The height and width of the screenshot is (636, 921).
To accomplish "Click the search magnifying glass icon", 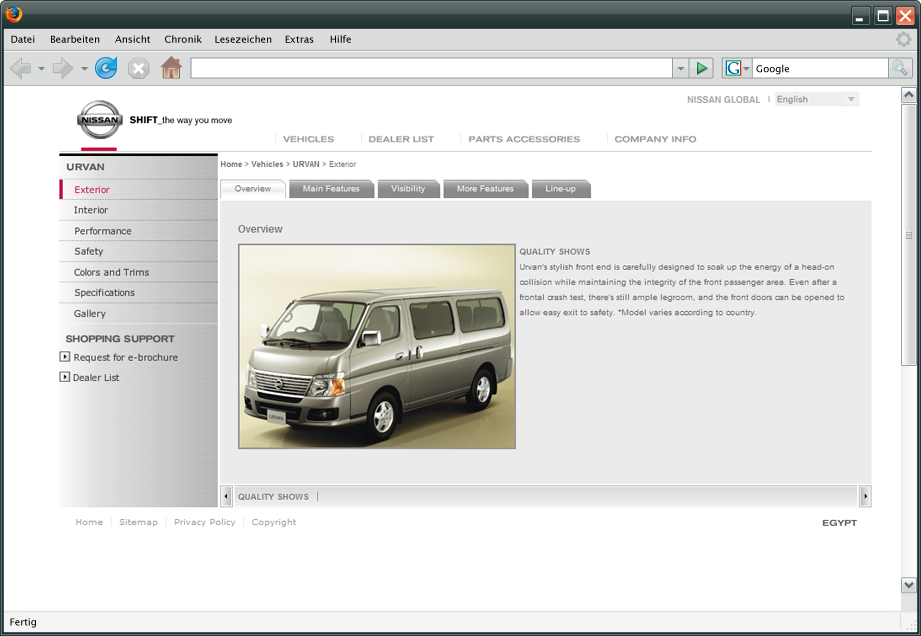I will click(x=900, y=68).
